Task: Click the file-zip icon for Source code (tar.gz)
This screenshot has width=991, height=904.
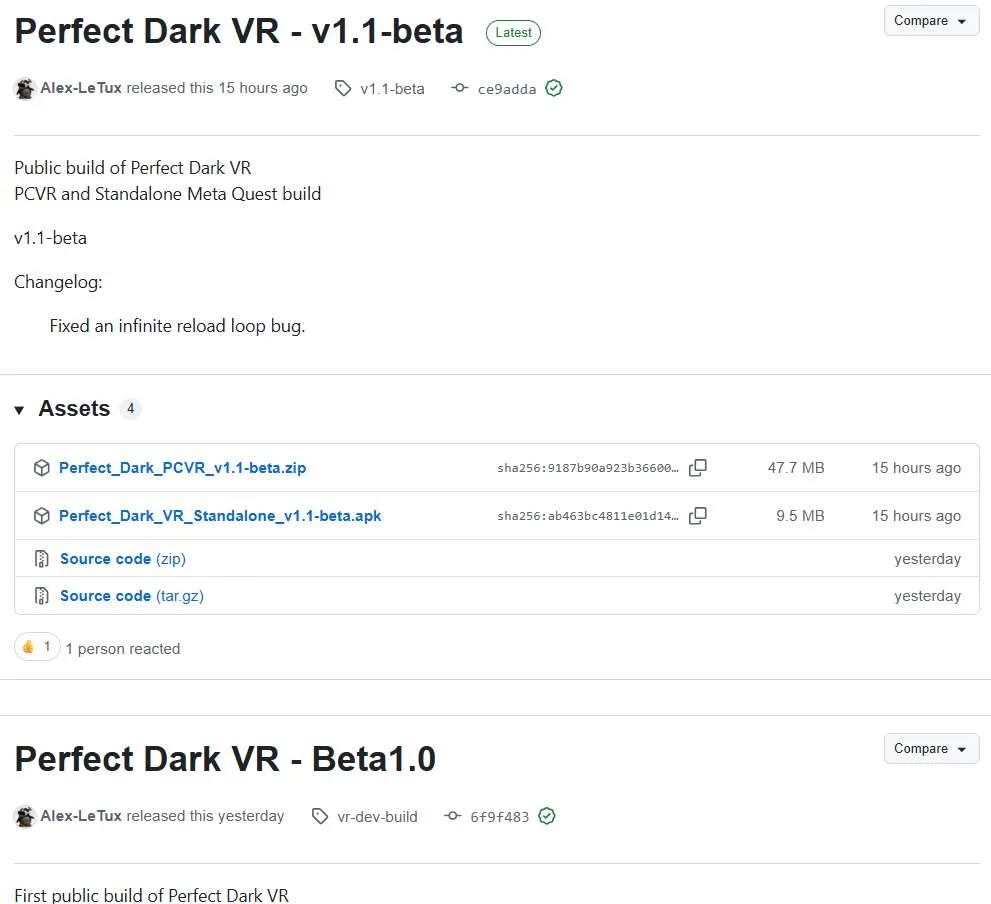Action: pos(42,596)
